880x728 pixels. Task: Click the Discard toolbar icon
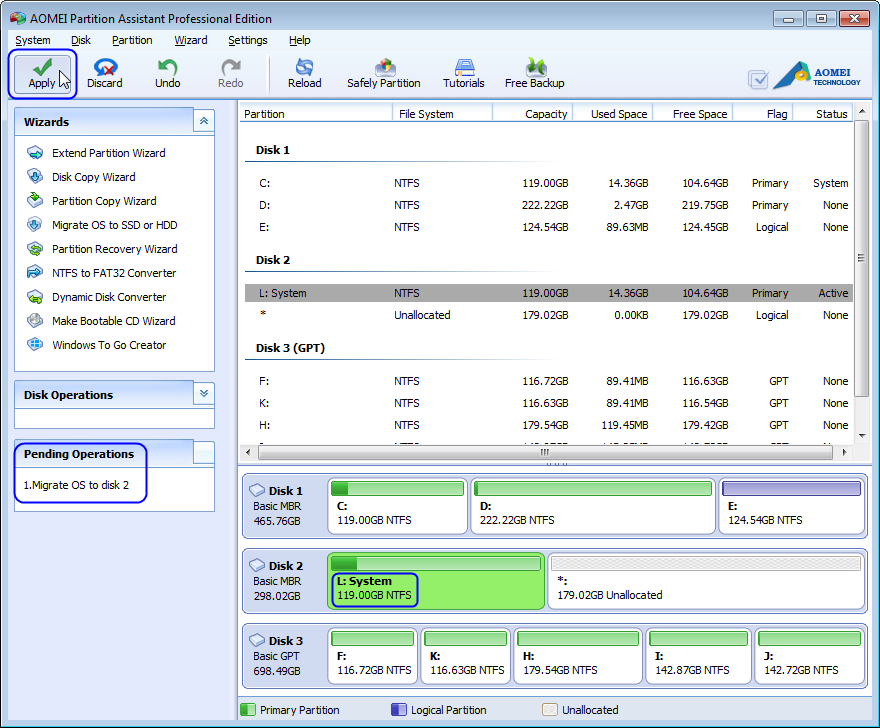coord(104,68)
